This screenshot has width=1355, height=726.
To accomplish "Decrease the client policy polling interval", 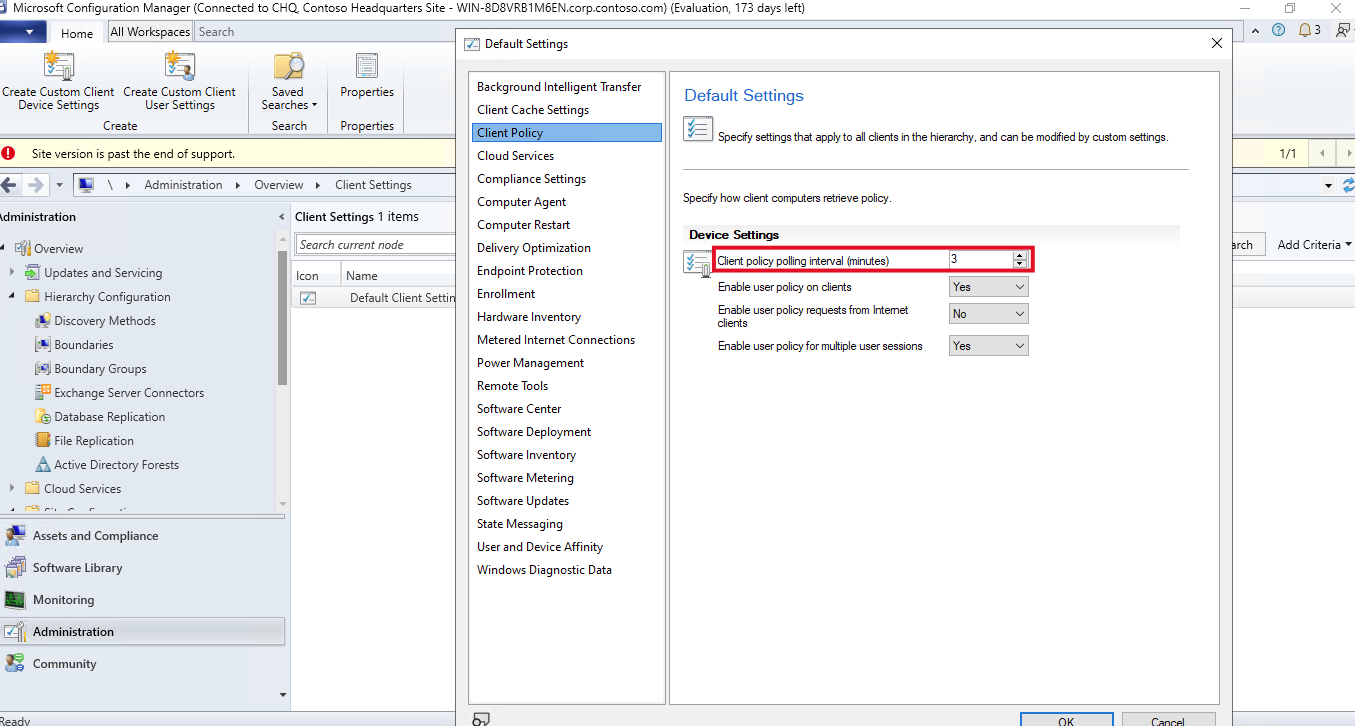I will [x=1020, y=264].
